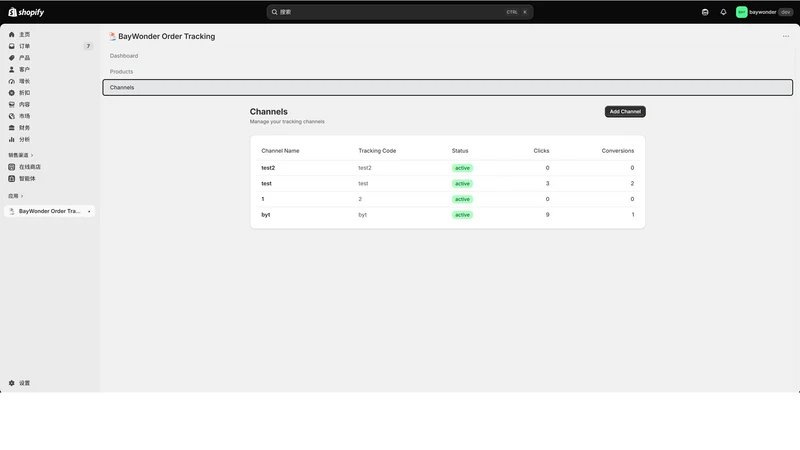Click the Conversions column header

[x=617, y=151]
